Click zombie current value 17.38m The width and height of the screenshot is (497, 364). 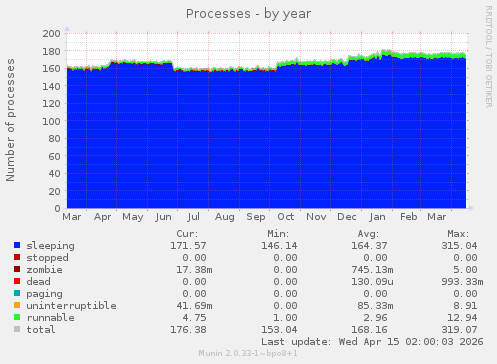pos(194,270)
